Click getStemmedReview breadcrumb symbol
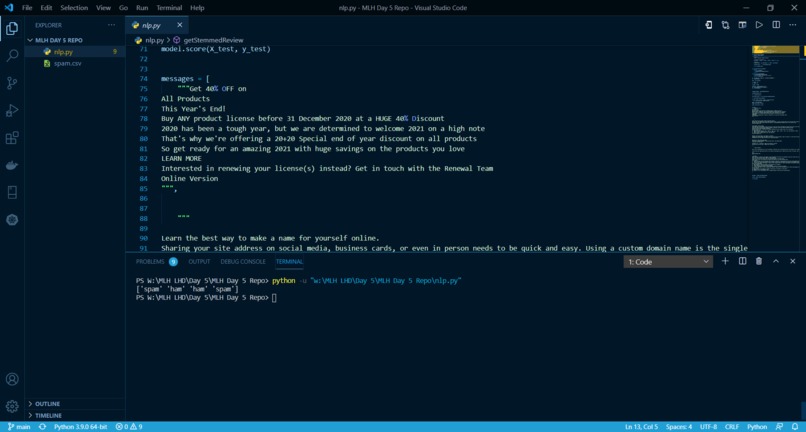The width and height of the screenshot is (806, 432). [213, 40]
